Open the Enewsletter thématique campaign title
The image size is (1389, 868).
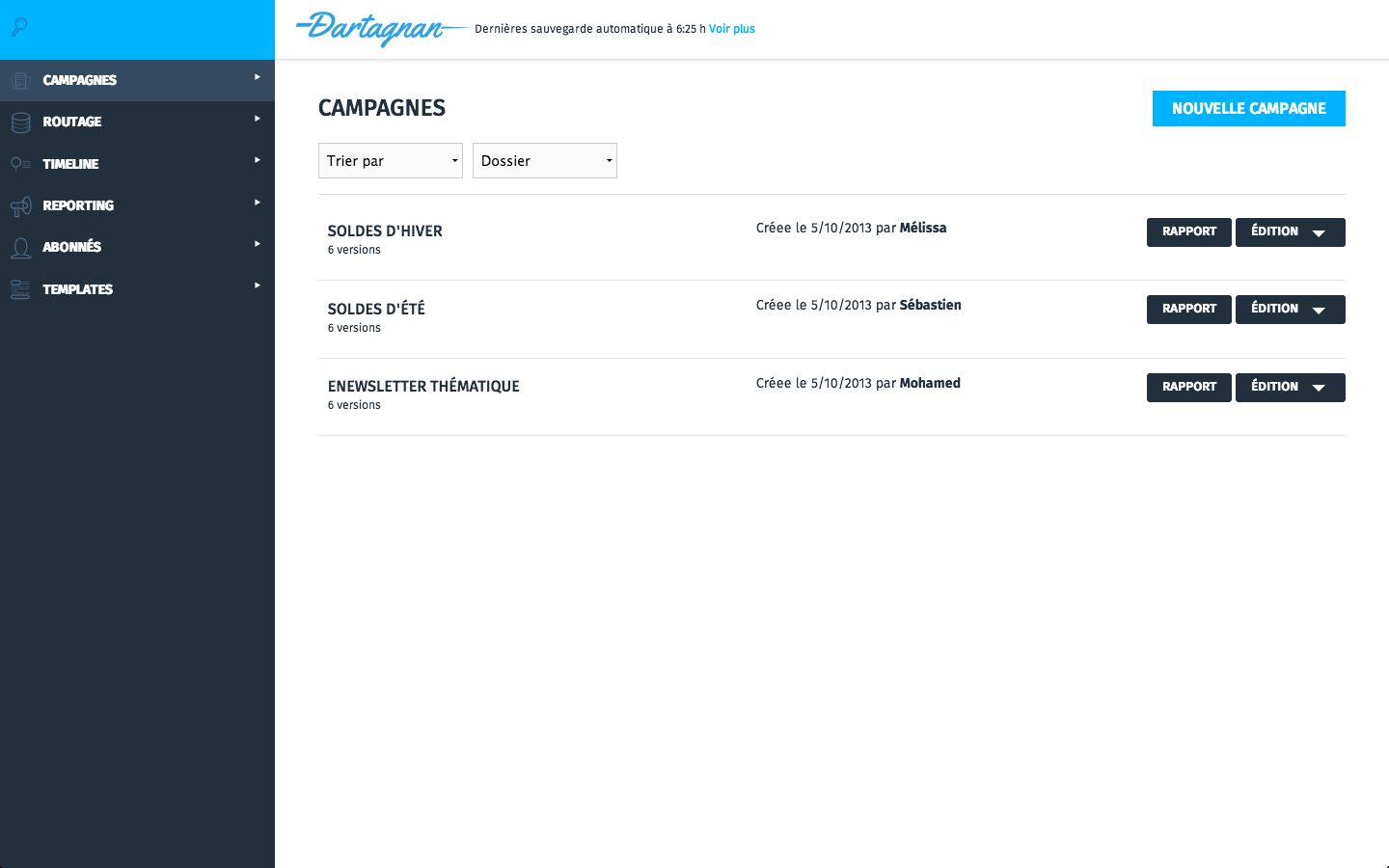423,386
